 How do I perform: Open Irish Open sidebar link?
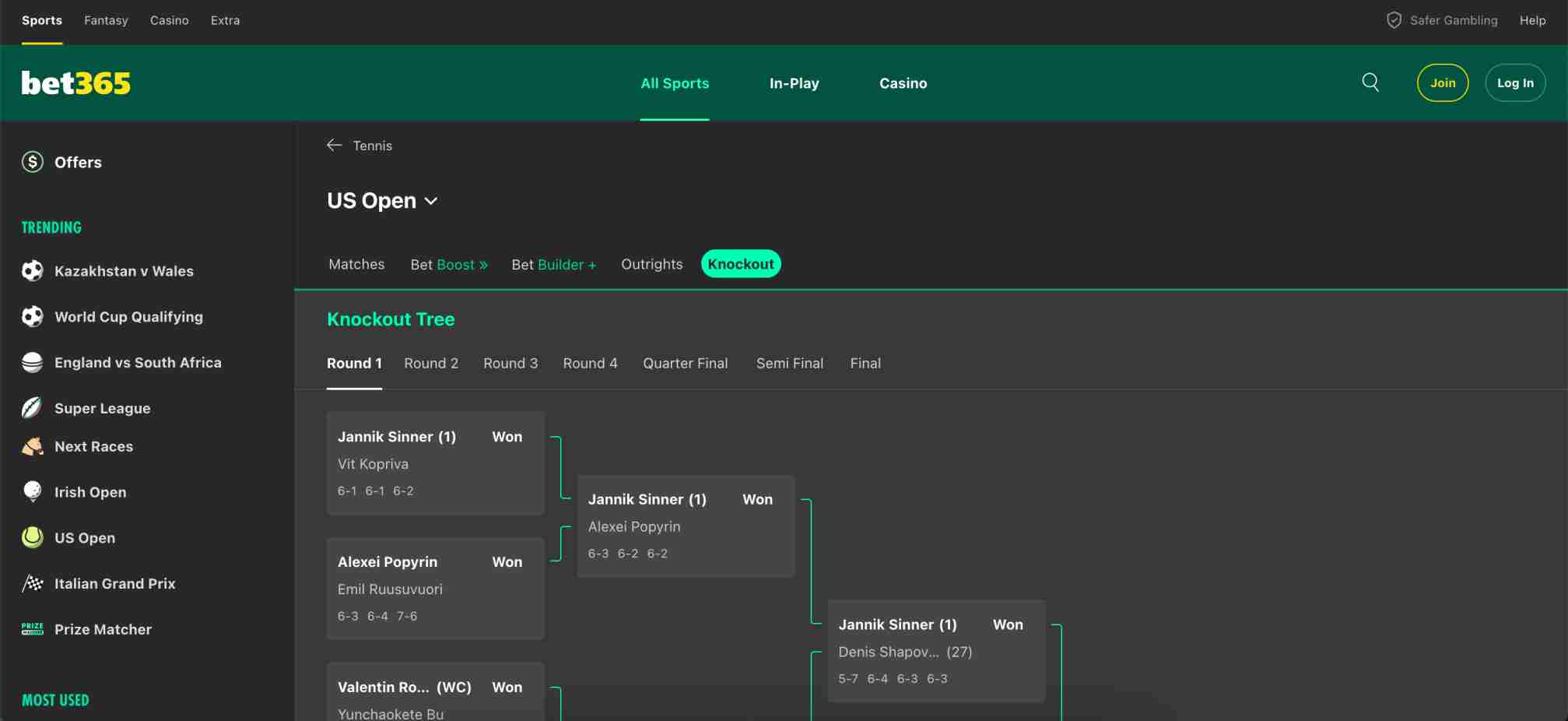click(x=90, y=492)
